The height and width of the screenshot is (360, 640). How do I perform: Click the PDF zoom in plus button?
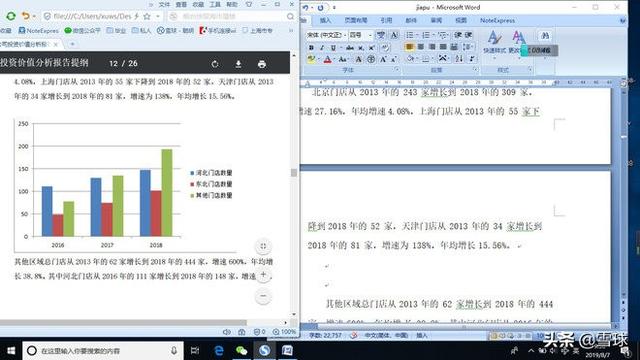click(263, 276)
